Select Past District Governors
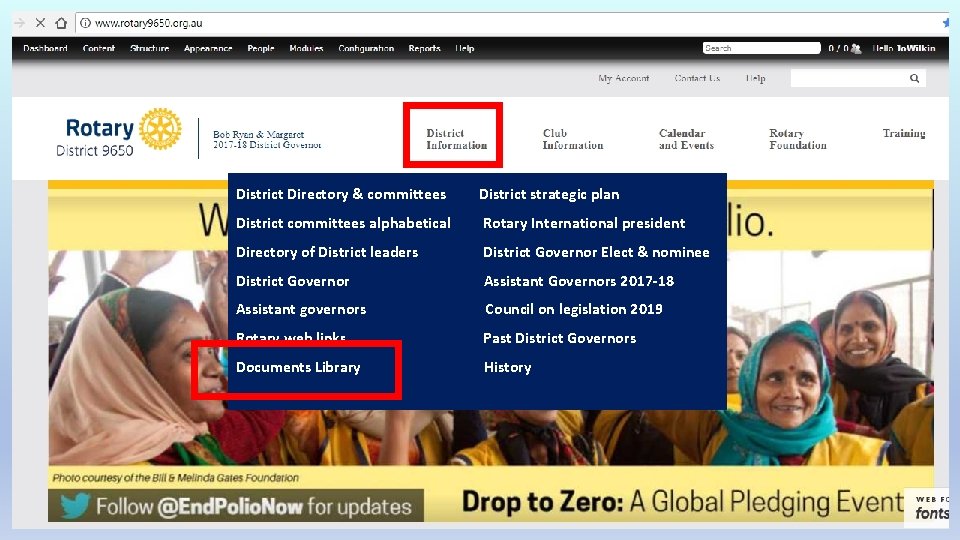The width and height of the screenshot is (960, 540). point(560,338)
